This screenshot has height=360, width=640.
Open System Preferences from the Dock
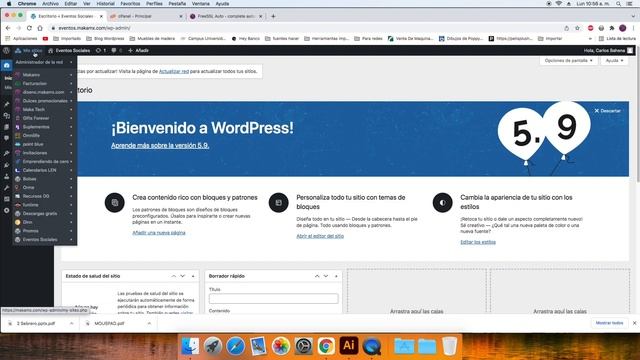coord(303,346)
